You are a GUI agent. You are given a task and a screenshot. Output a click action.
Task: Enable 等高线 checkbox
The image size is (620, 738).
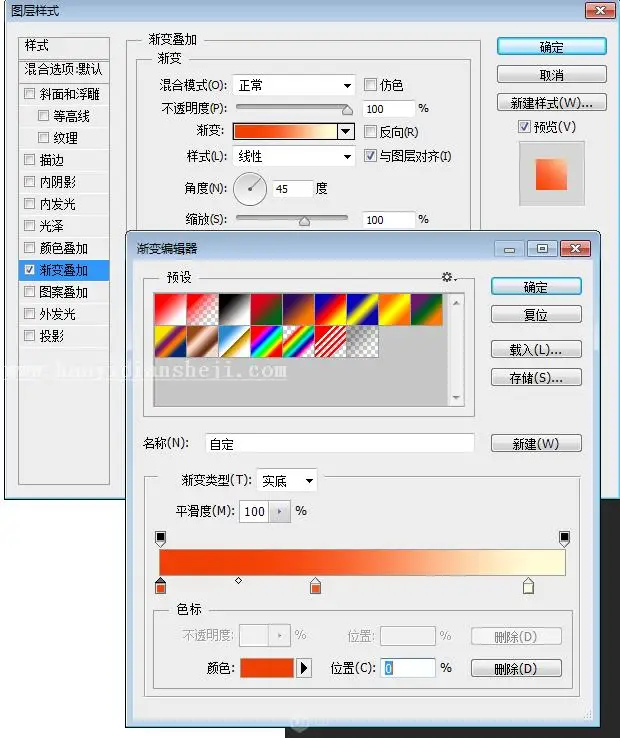click(43, 115)
